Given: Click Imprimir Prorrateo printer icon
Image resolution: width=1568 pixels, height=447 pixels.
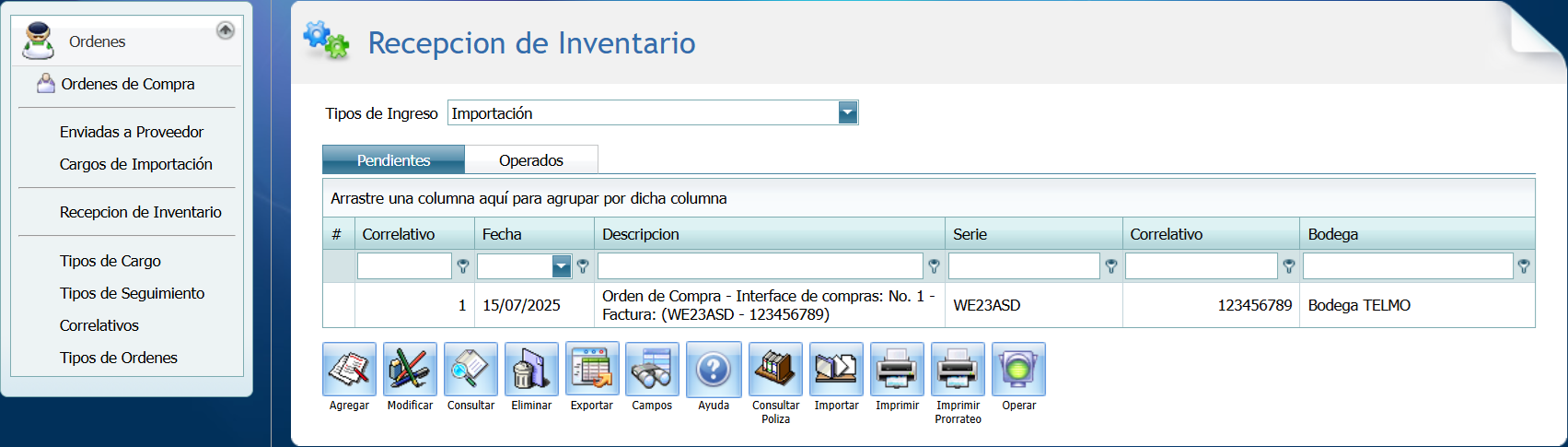Looking at the screenshot, I should pos(958,370).
